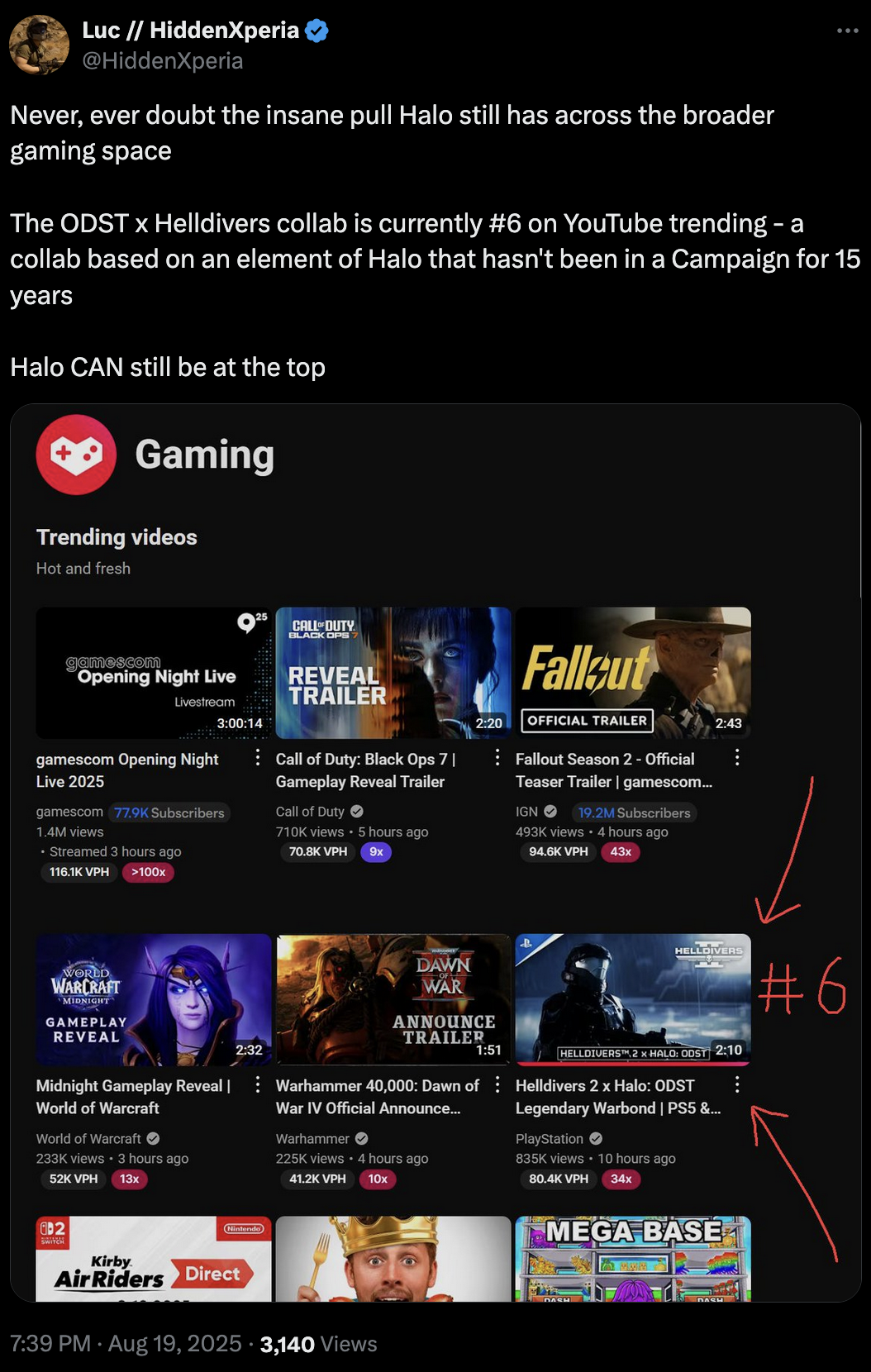
Task: Open options menu for Black Ops 7 trailer
Action: point(497,757)
